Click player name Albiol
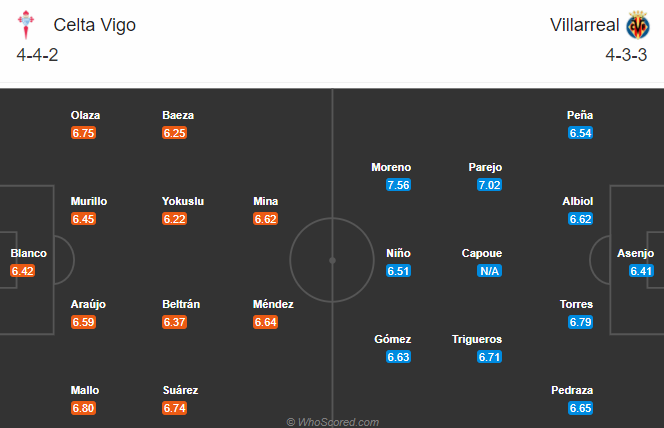The height and width of the screenshot is (428, 664). pos(578,201)
